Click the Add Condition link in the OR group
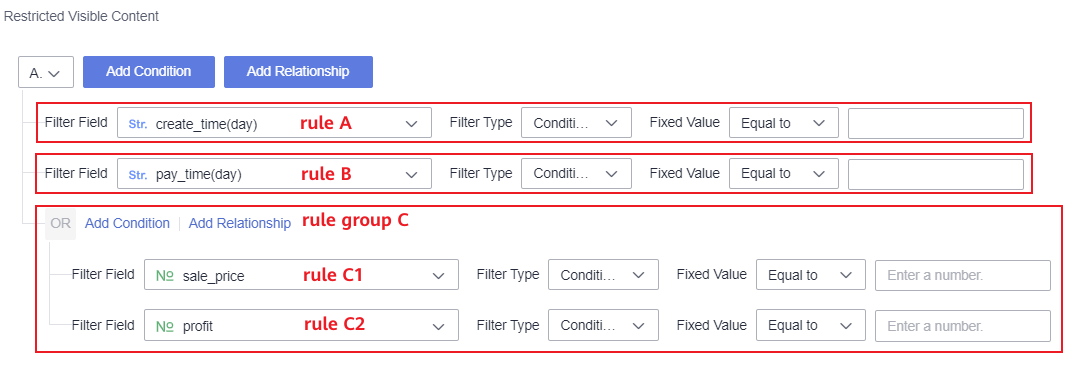Viewport: 1085px width, 366px height. (x=127, y=223)
